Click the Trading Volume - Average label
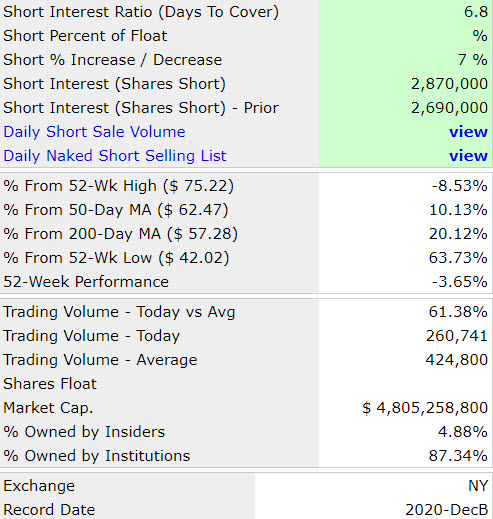The image size is (493, 519). pyautogui.click(x=100, y=360)
